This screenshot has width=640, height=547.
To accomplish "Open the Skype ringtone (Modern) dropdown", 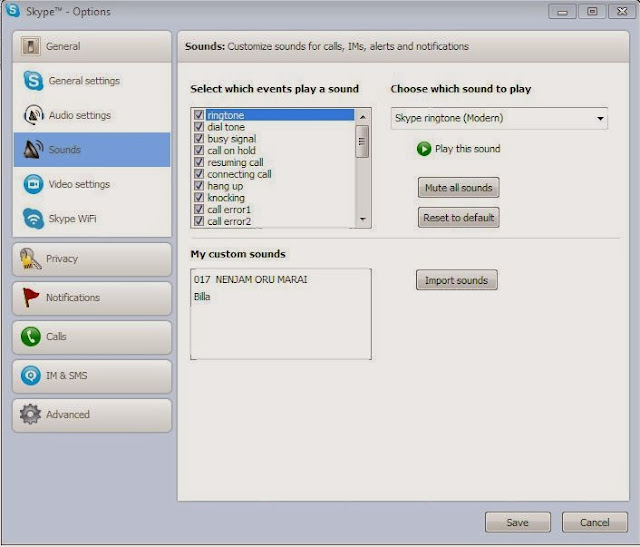I will point(499,118).
